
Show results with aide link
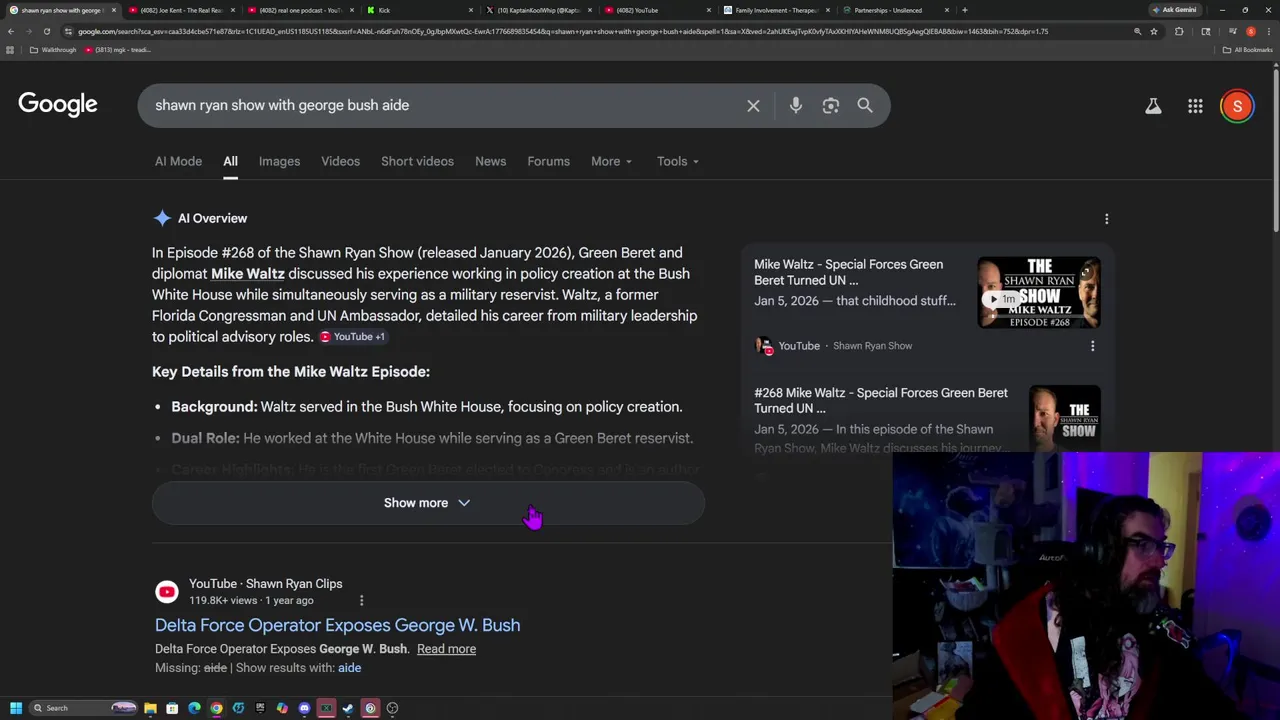pyautogui.click(x=349, y=668)
